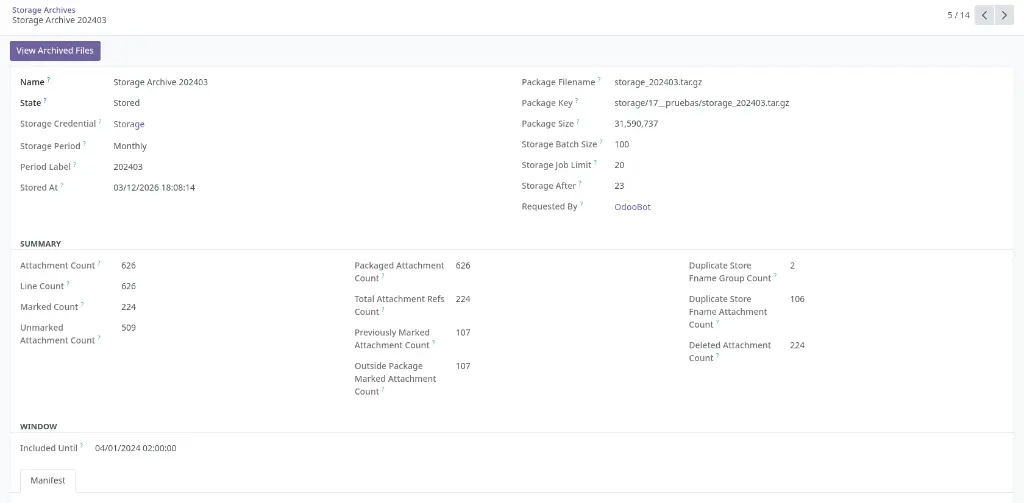Show help icon next to Package Size
Viewport: 1024px width, 503px height.
click(x=578, y=121)
